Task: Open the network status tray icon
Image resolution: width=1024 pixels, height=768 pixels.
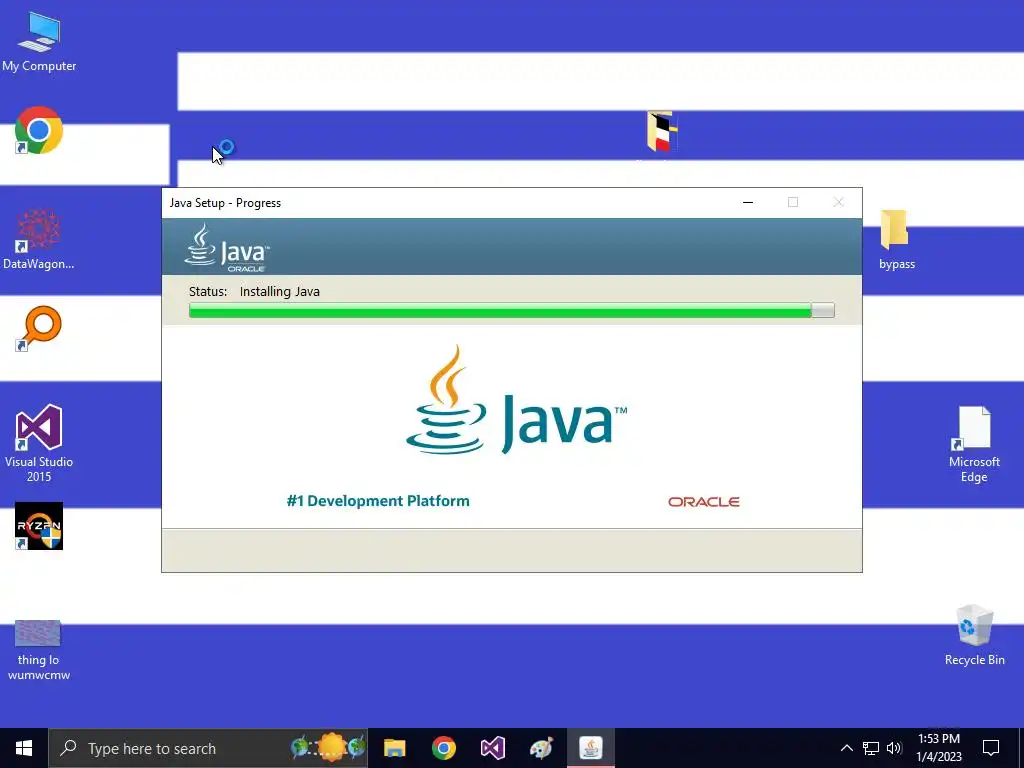Action: (x=871, y=748)
